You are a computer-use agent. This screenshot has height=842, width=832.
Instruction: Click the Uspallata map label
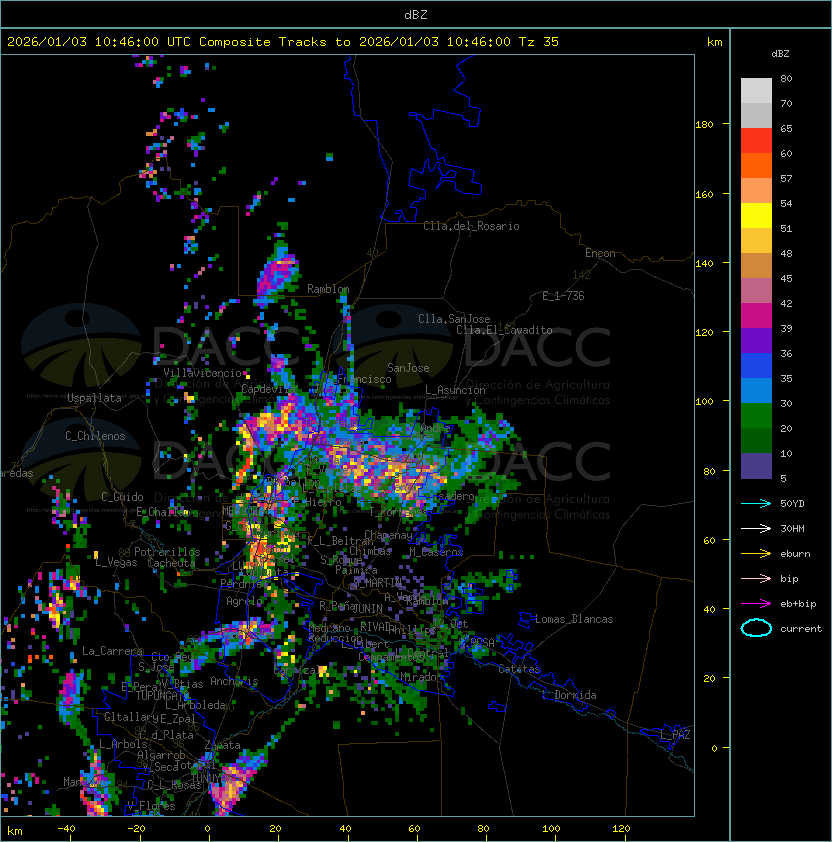[94, 398]
